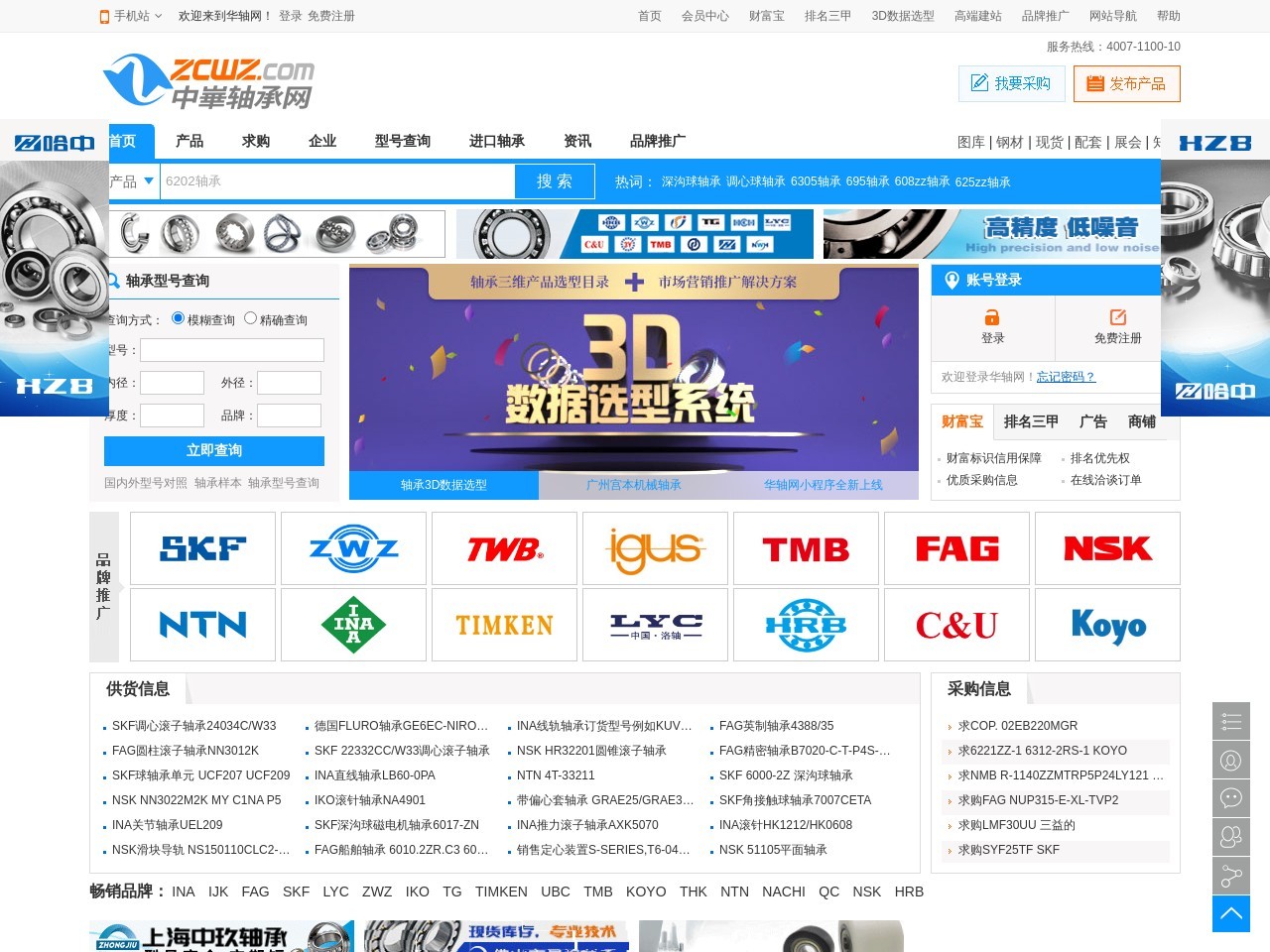Screen dimensions: 1270x952
Task: Click the share icon in sidebar
Action: 1231,876
